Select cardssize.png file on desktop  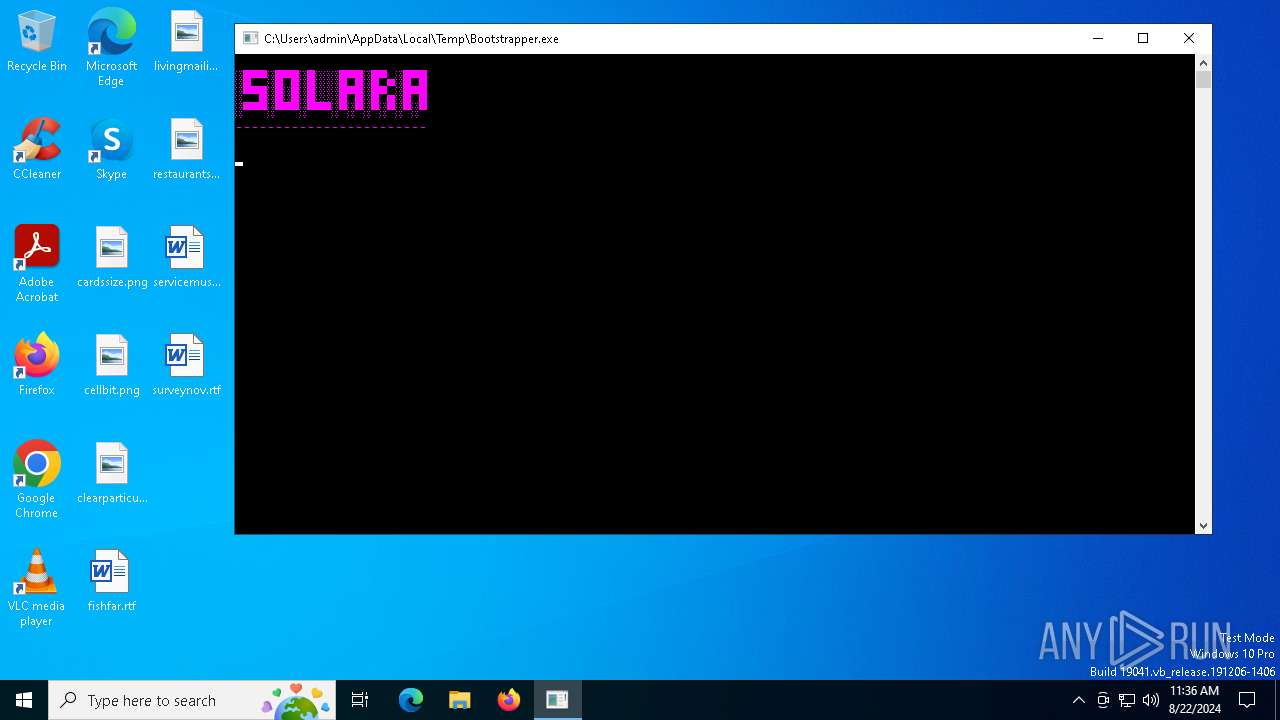click(x=112, y=257)
